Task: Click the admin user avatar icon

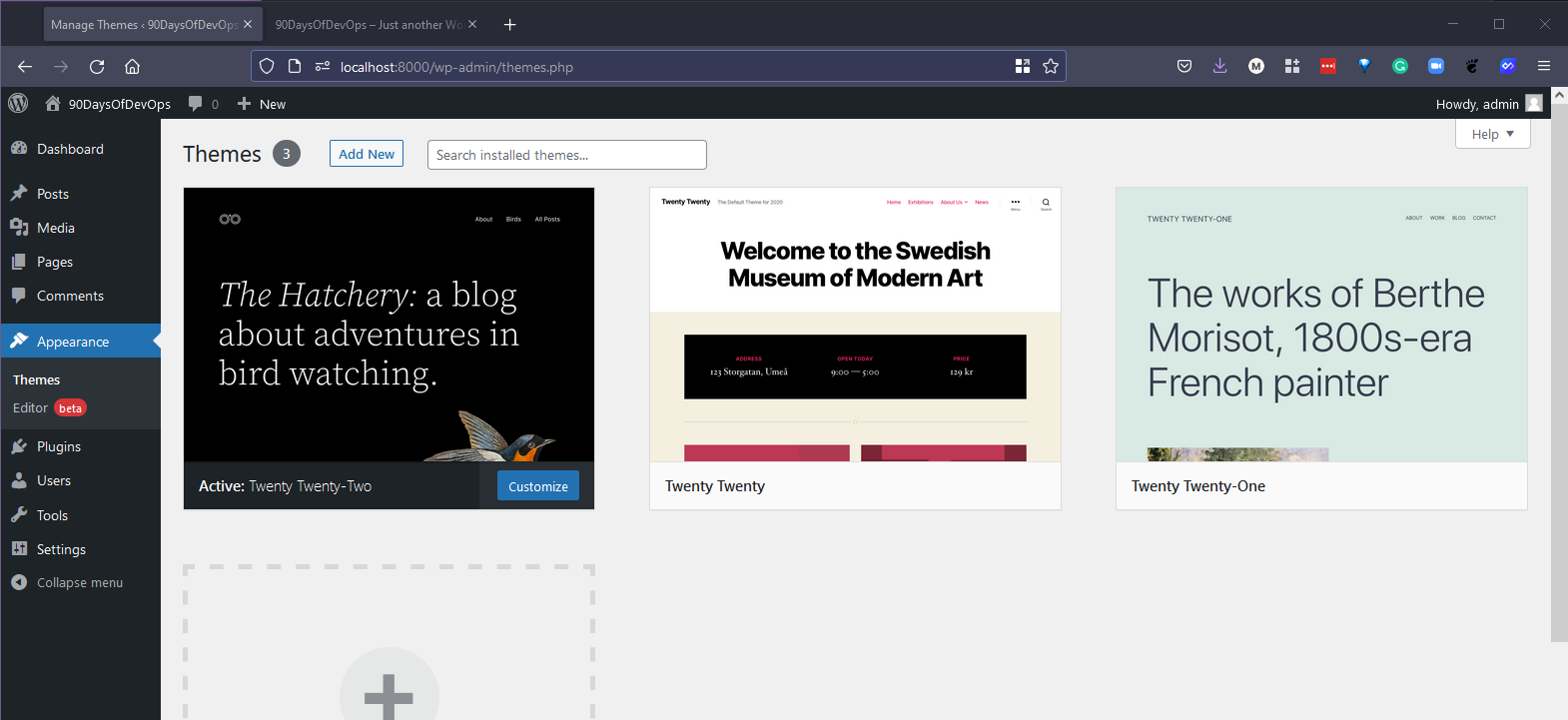Action: 1534,104
